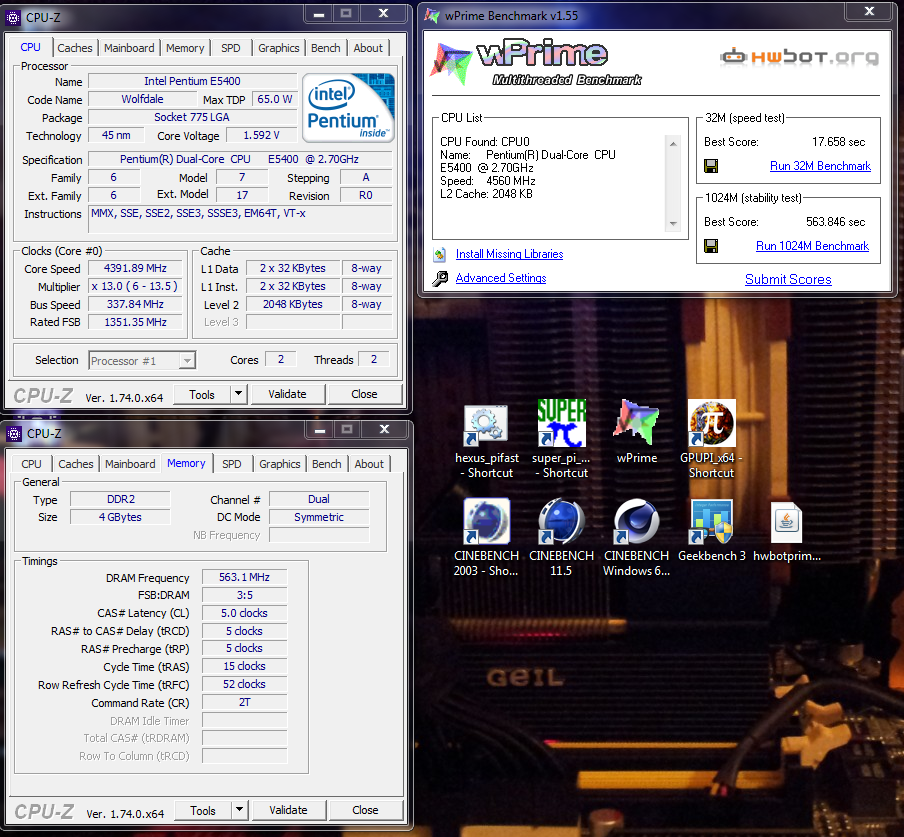Viewport: 904px width, 837px height.
Task: Click the Run 32M Benchmark link
Action: point(820,166)
